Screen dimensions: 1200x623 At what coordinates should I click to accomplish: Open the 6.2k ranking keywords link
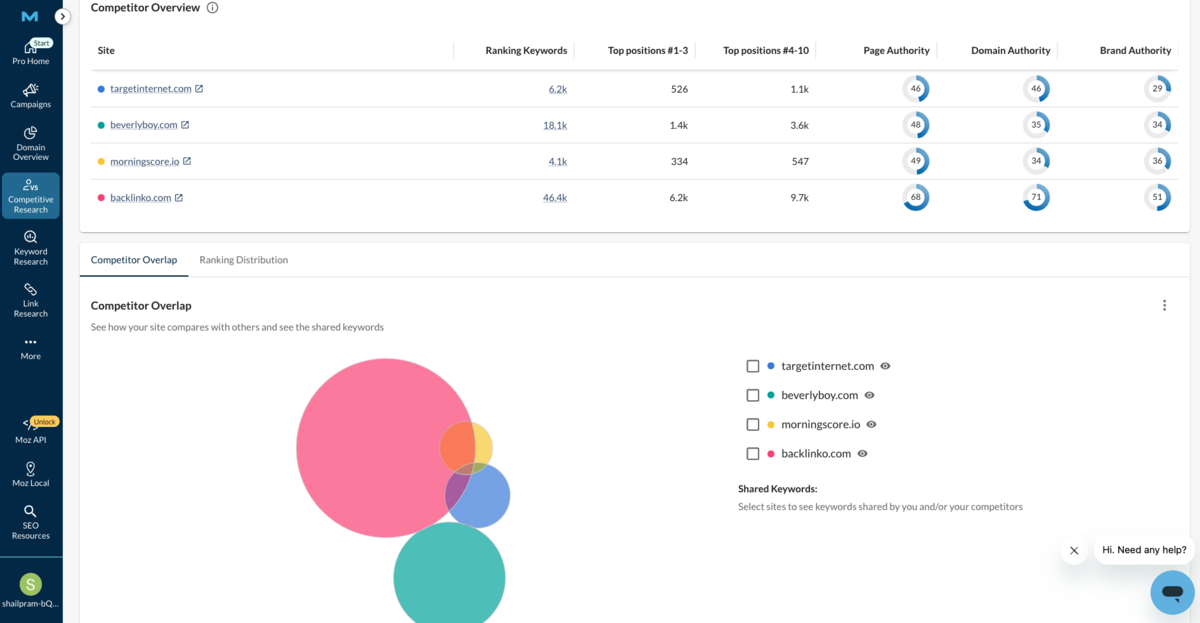click(558, 89)
